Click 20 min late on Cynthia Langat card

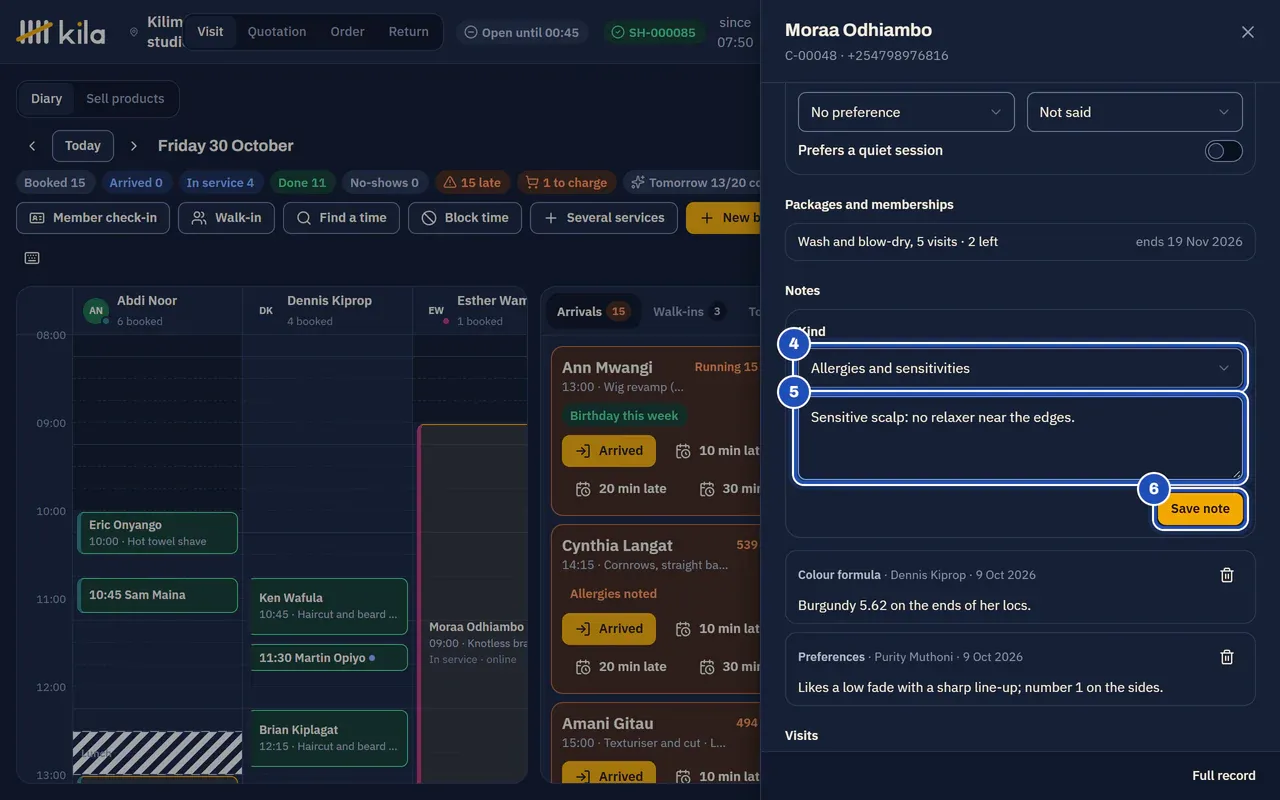621,667
